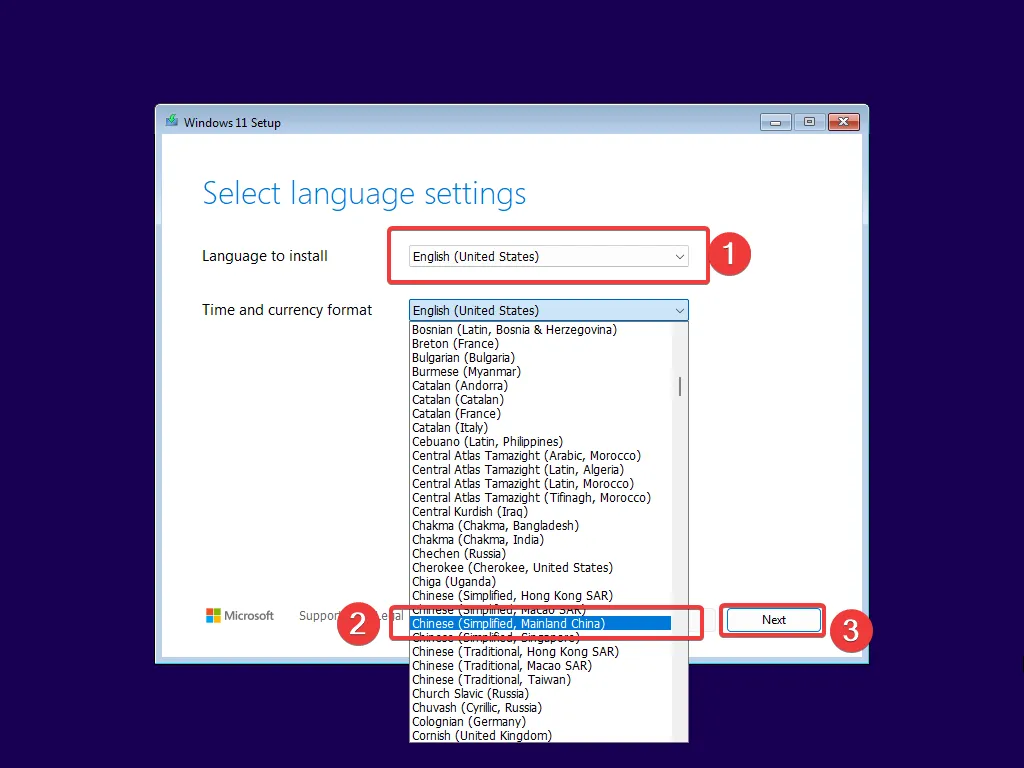The width and height of the screenshot is (1024, 768).
Task: Click the Next button
Action: tap(772, 620)
